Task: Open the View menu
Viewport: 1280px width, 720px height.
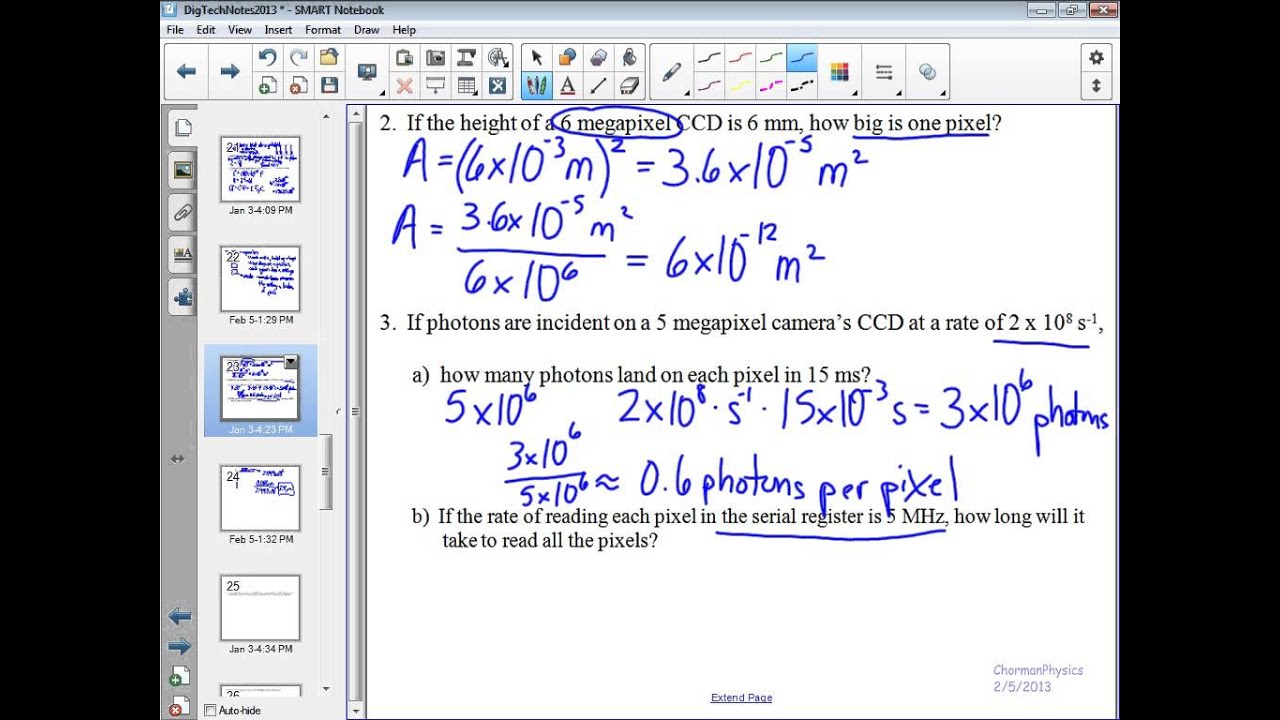Action: (240, 30)
